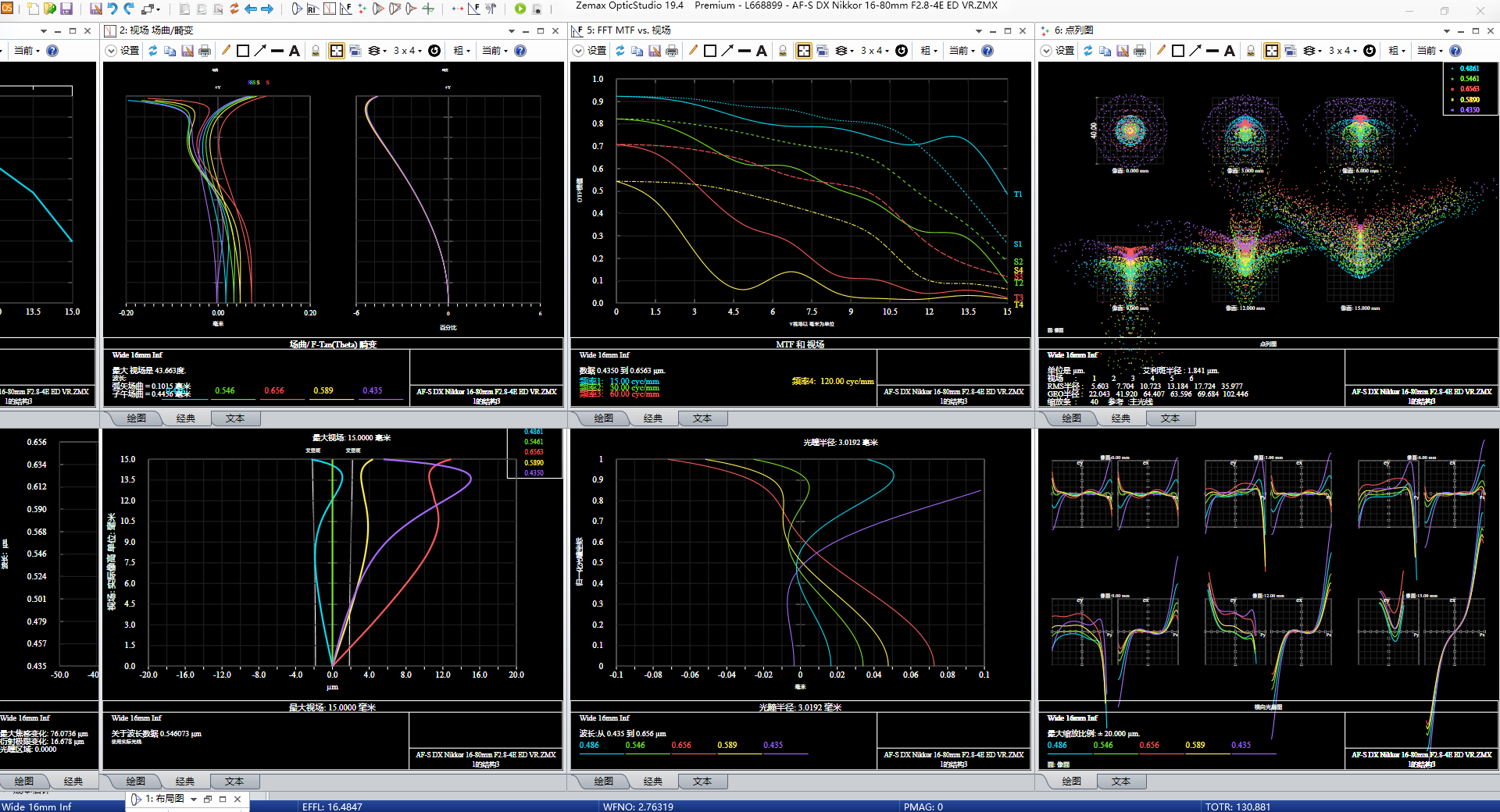Switch to 文本 tab under bottom ray fan plot
This screenshot has width=1500, height=812.
point(1120,782)
